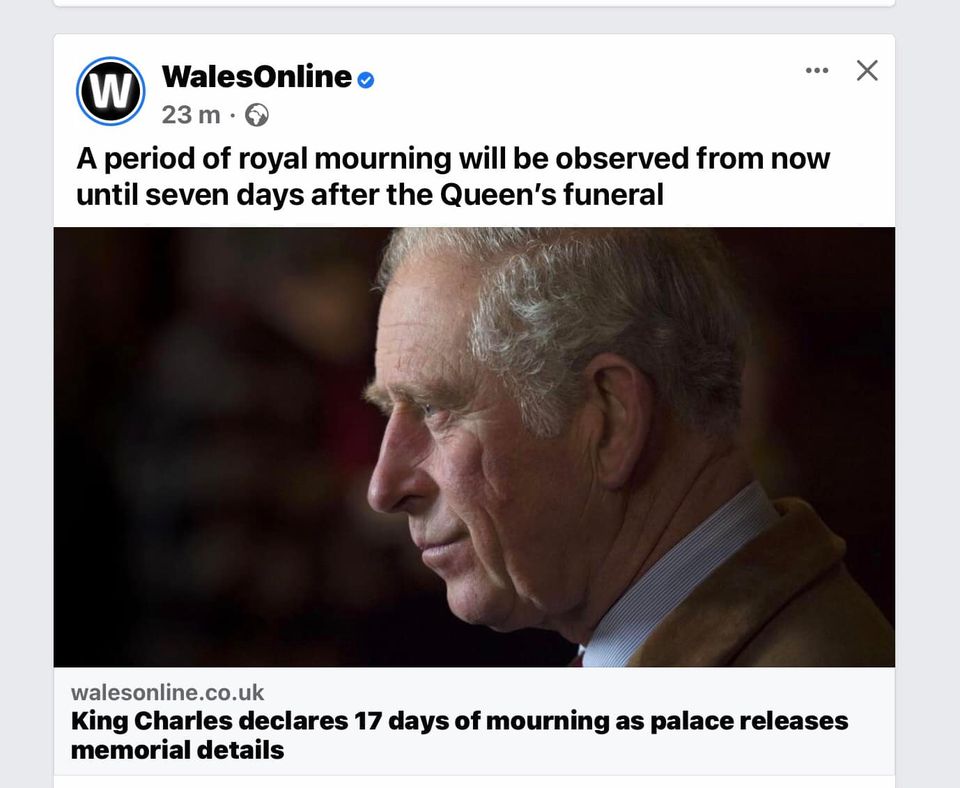The height and width of the screenshot is (788, 960).
Task: Click the blue verified badge
Action: [366, 79]
